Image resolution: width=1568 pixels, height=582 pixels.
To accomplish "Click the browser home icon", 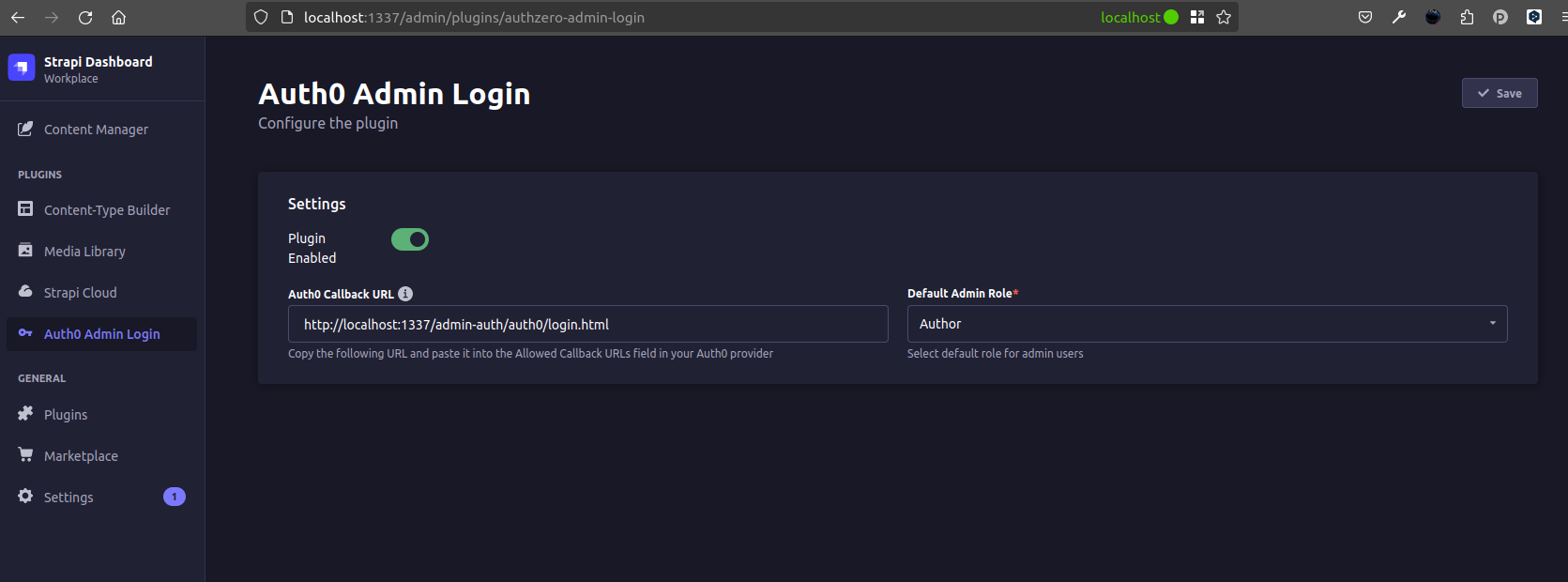I will pos(118,17).
